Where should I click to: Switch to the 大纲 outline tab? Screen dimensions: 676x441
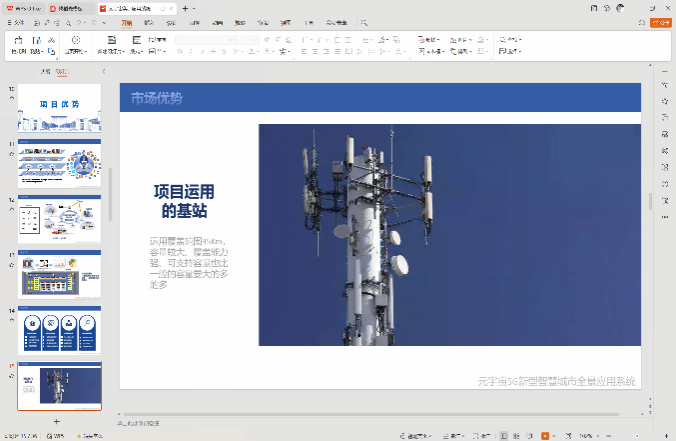pos(44,72)
